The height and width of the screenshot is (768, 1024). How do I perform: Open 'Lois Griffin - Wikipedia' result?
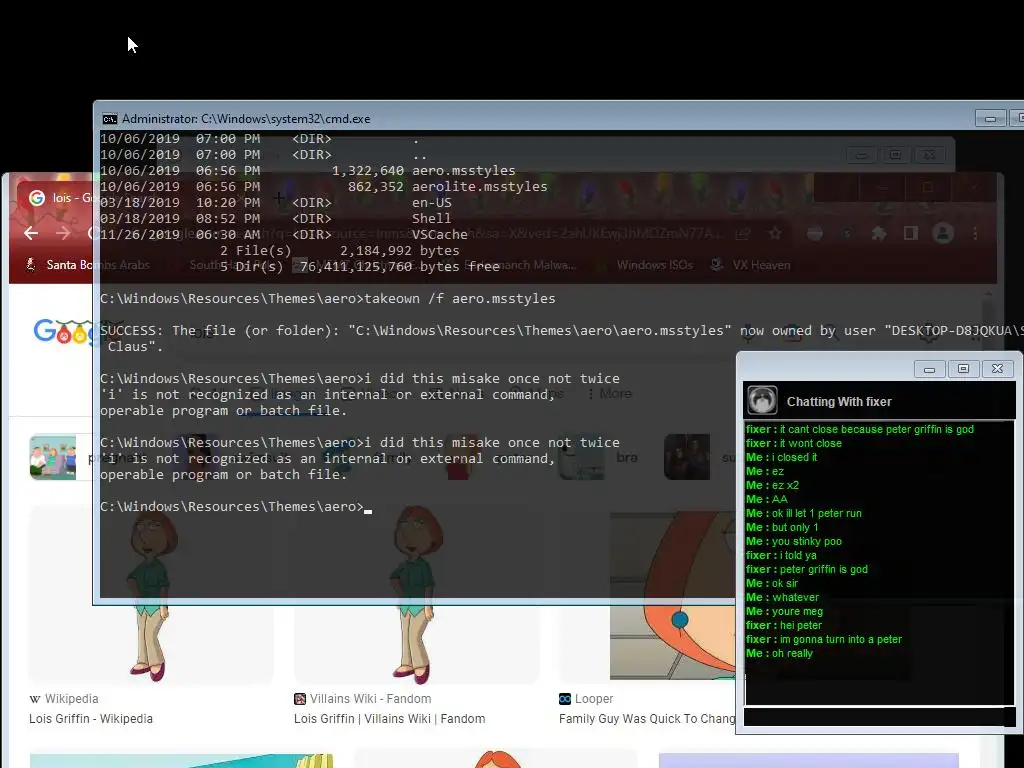point(91,718)
